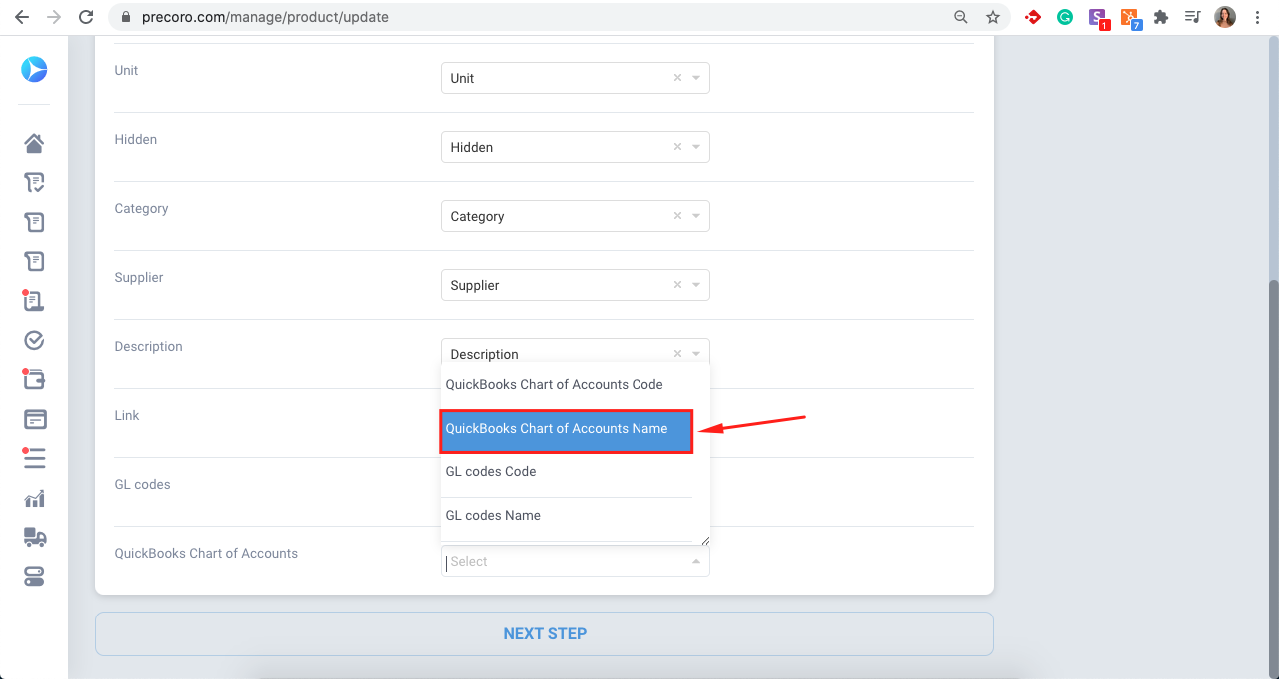Choose QuickBooks Chart of Accounts Code option
The image size is (1279, 679).
click(x=566, y=385)
